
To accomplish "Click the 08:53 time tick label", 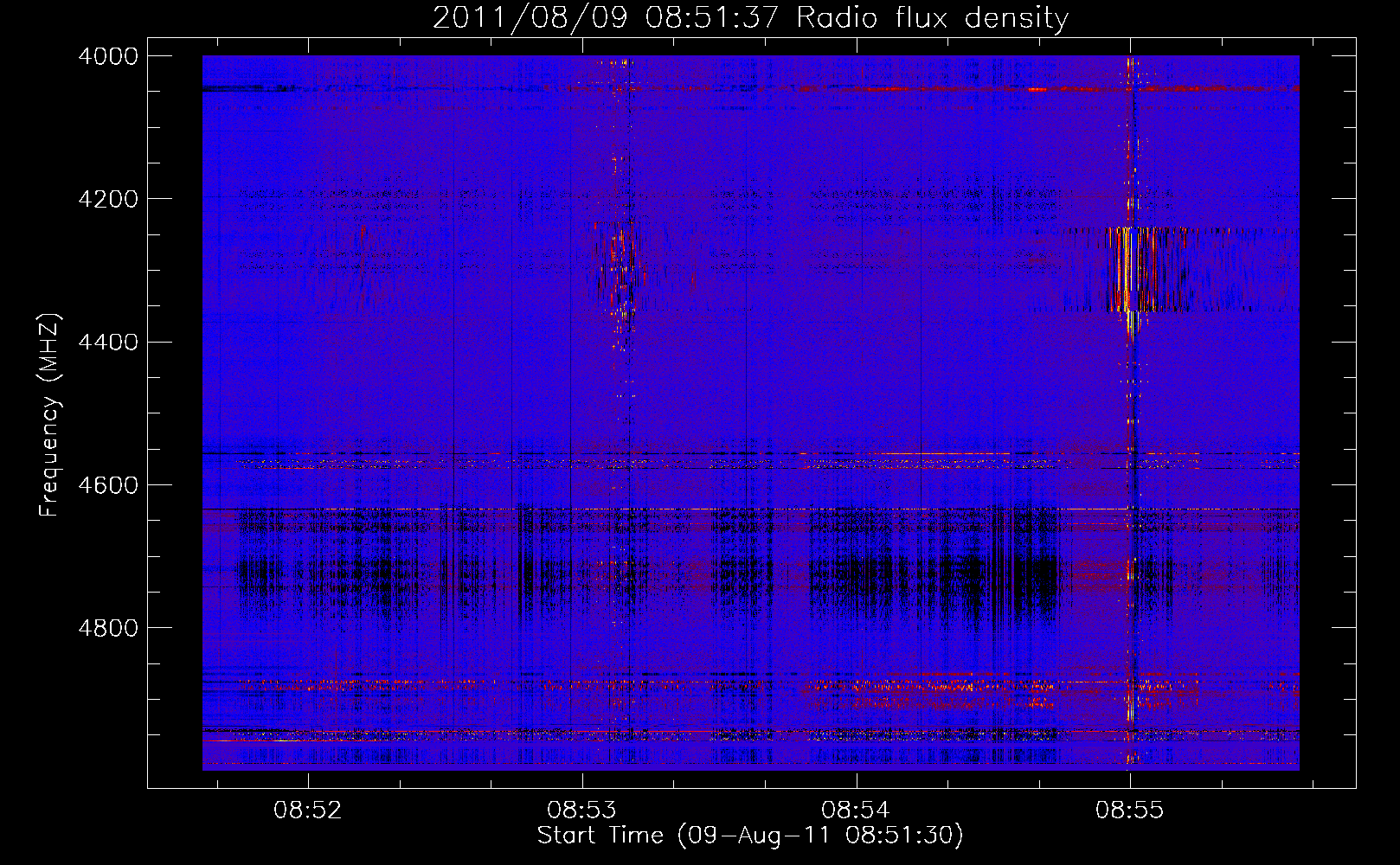I will [581, 811].
